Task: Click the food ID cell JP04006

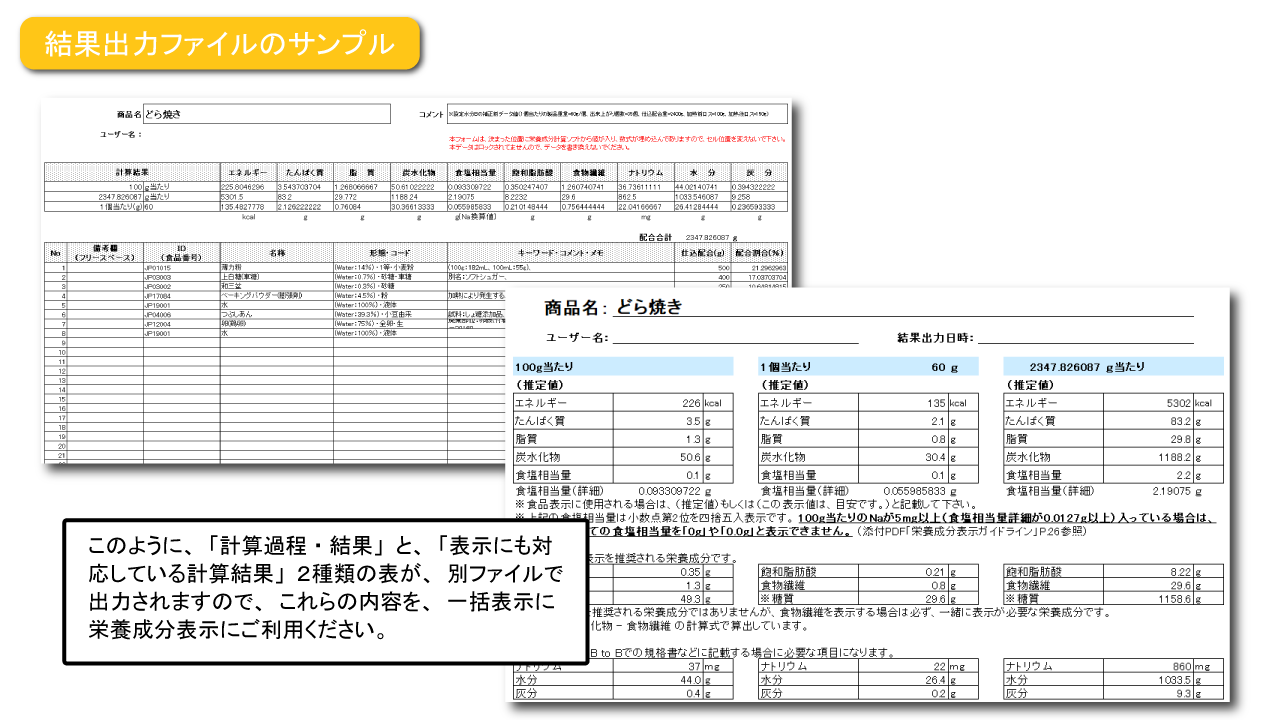Action: [x=181, y=314]
